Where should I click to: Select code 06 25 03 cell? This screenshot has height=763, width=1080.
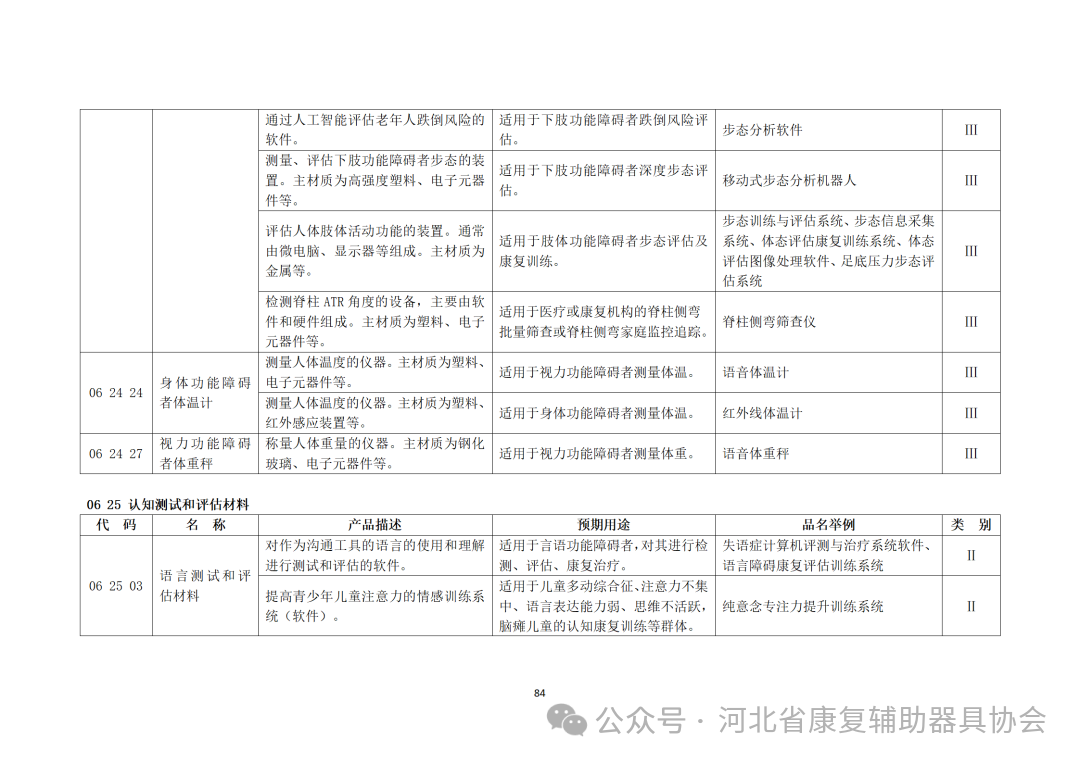(x=116, y=585)
